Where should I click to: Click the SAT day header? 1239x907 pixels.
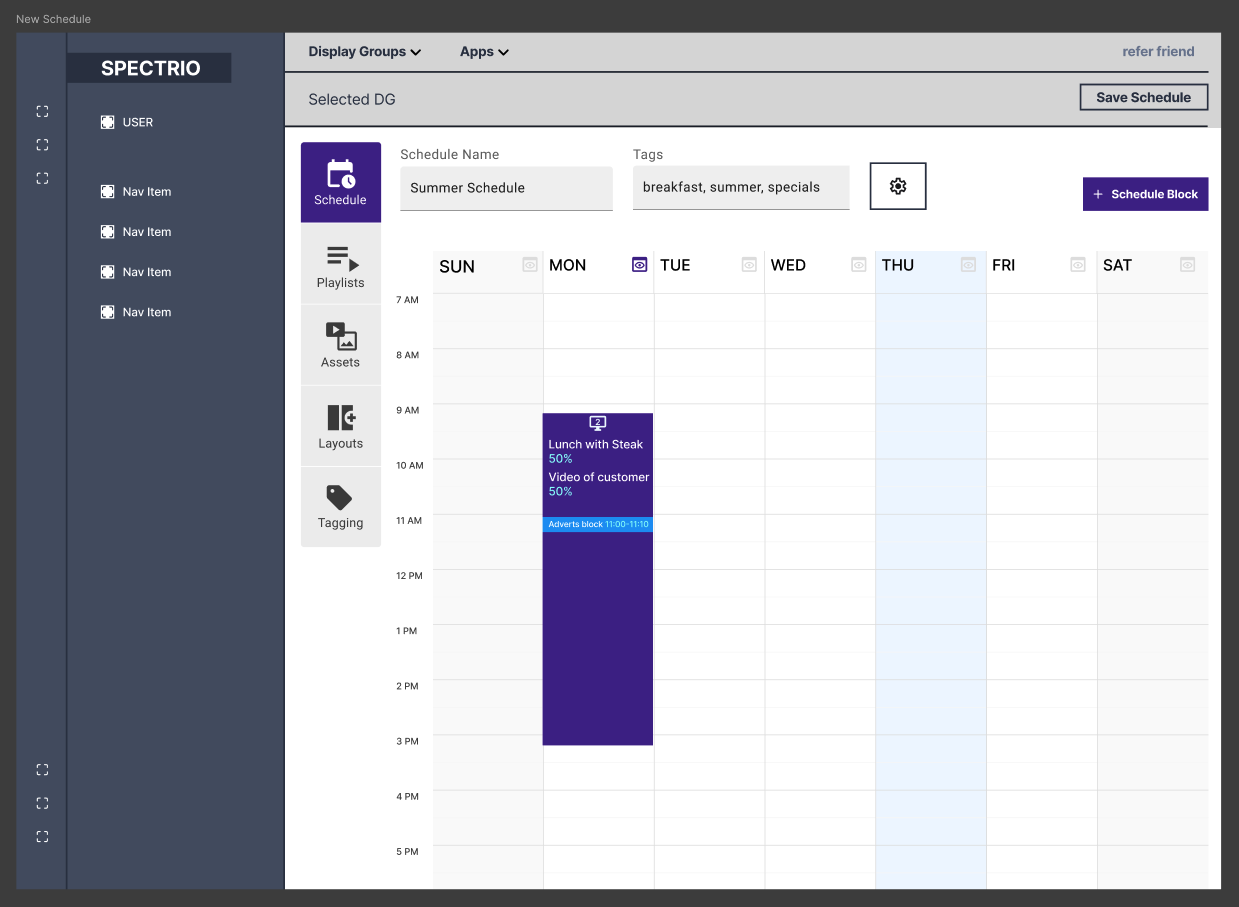coord(1117,265)
